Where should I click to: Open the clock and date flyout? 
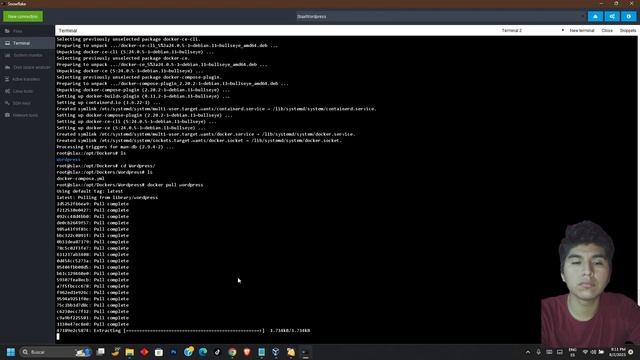(617, 352)
